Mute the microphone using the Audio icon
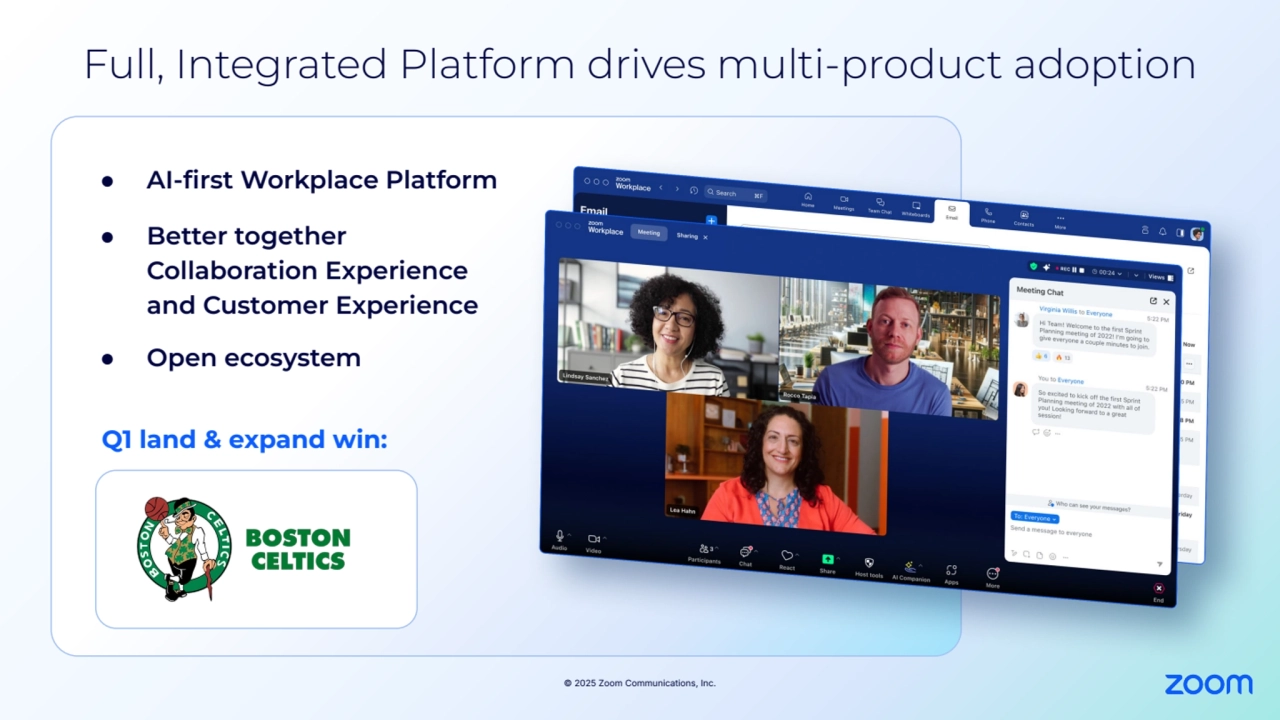This screenshot has width=1280, height=720. pos(559,536)
